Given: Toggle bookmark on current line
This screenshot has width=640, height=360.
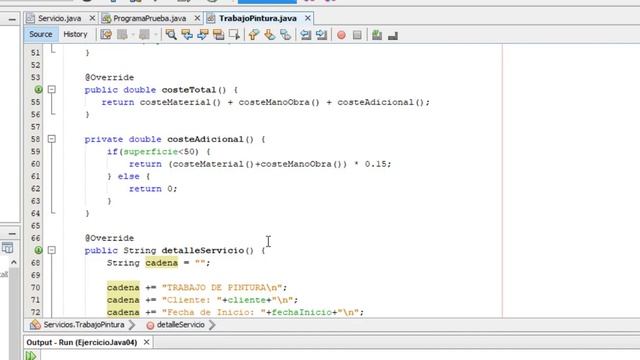Looking at the screenshot, I should point(285,35).
